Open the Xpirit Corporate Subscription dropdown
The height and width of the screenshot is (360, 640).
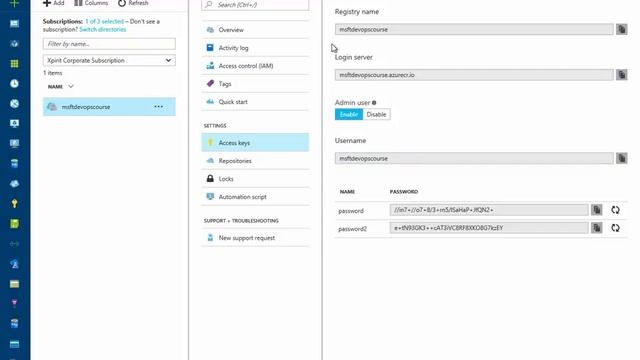tap(109, 60)
